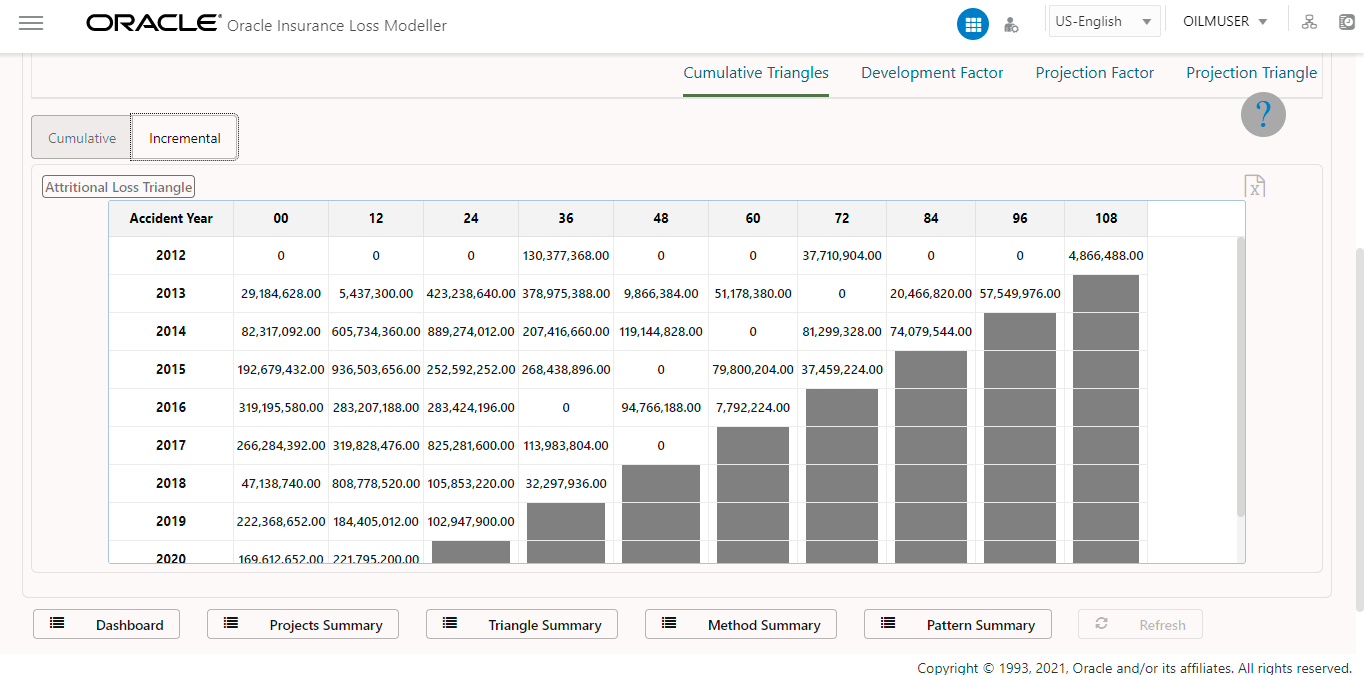Toggle the Attritional Loss Triangle selector
Screen dimensions: 1364x675
pos(118,186)
